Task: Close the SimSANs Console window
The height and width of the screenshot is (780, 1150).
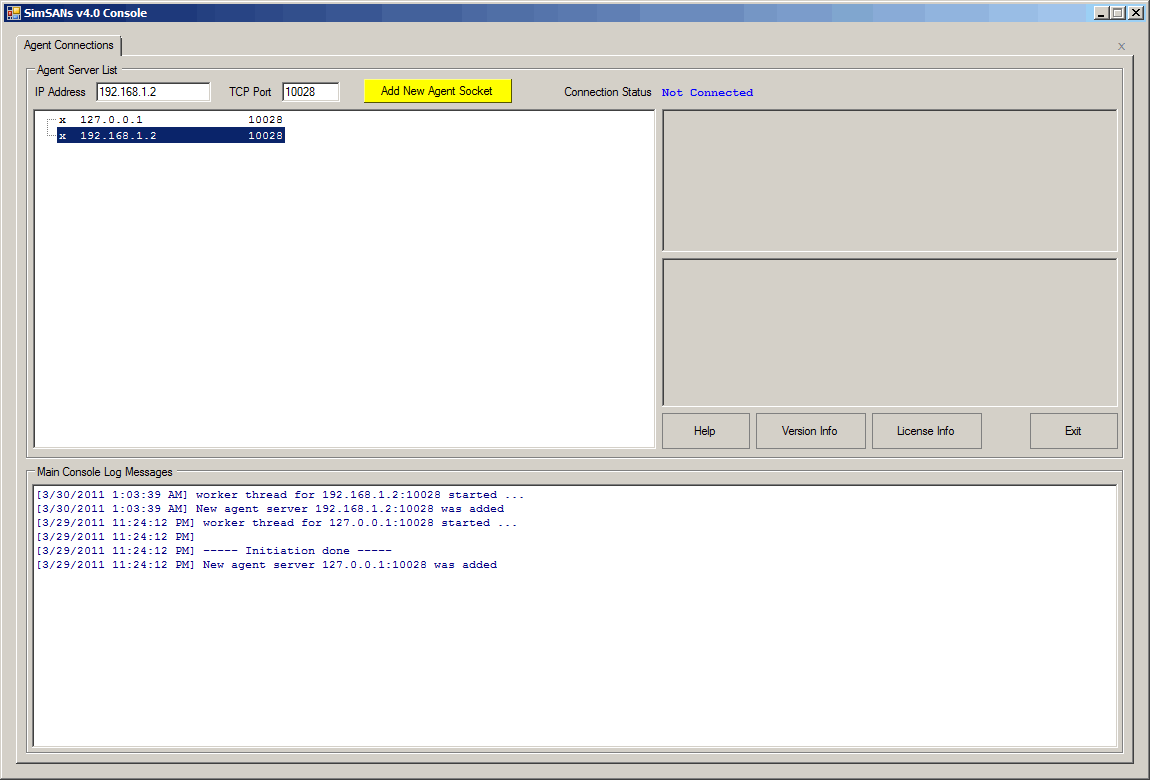Action: [1135, 13]
